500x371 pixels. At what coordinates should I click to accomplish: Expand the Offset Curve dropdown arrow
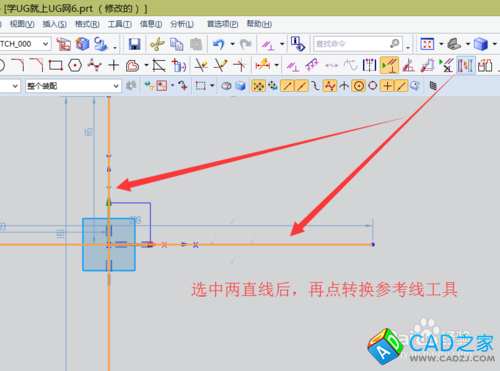click(x=146, y=65)
